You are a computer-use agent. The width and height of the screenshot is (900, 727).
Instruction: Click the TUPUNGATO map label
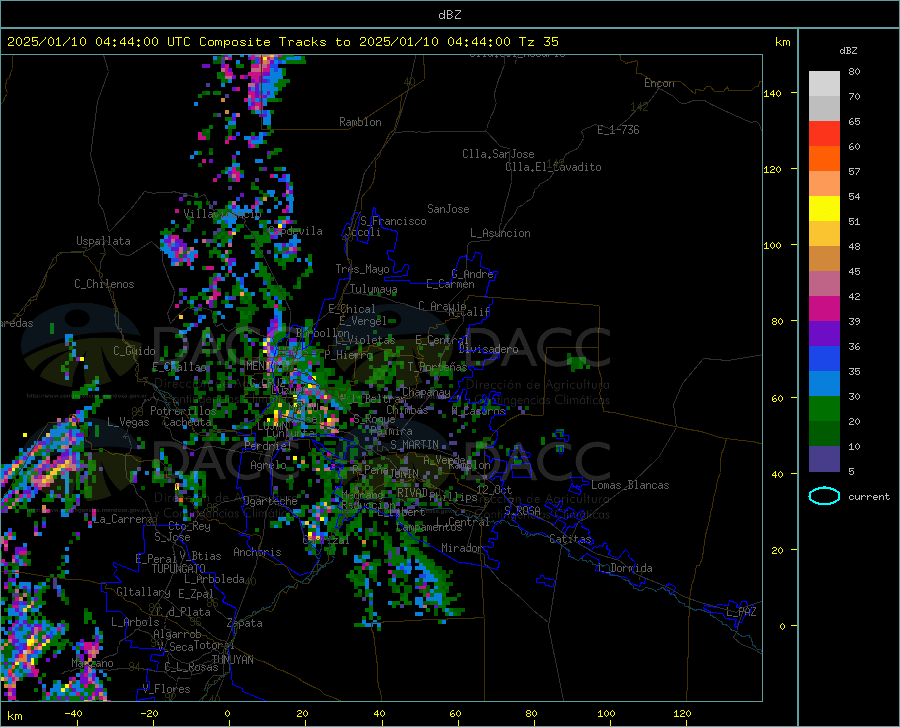click(179, 569)
